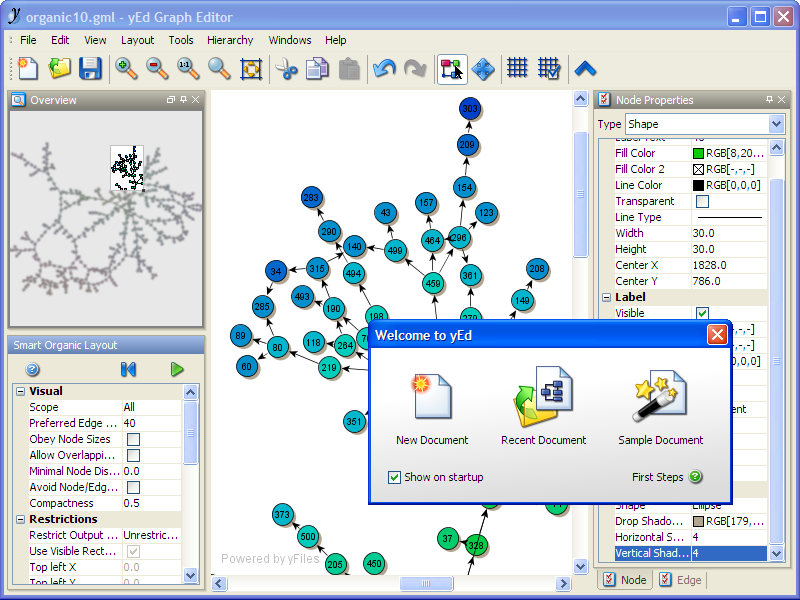Click the blue rewind layout button

pos(128,369)
